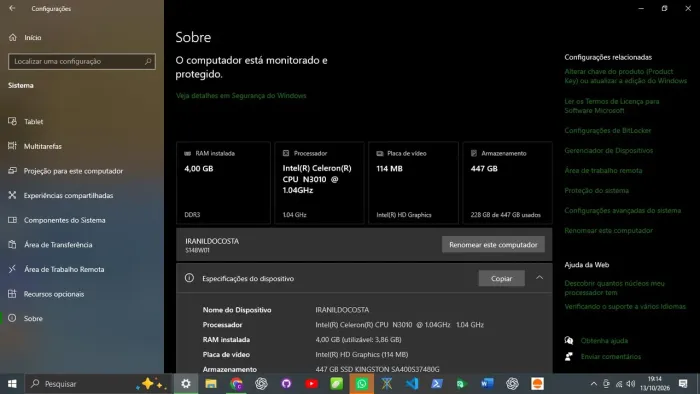Open Recursos opcionais
This screenshot has height=394, width=700.
(54, 294)
